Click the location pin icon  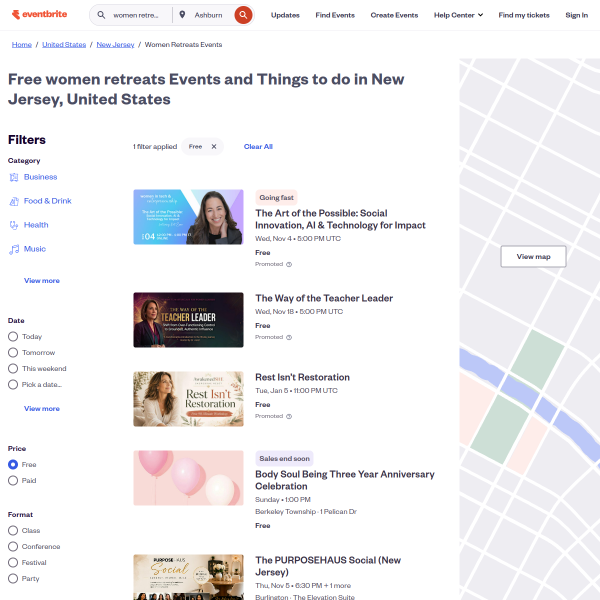183,15
